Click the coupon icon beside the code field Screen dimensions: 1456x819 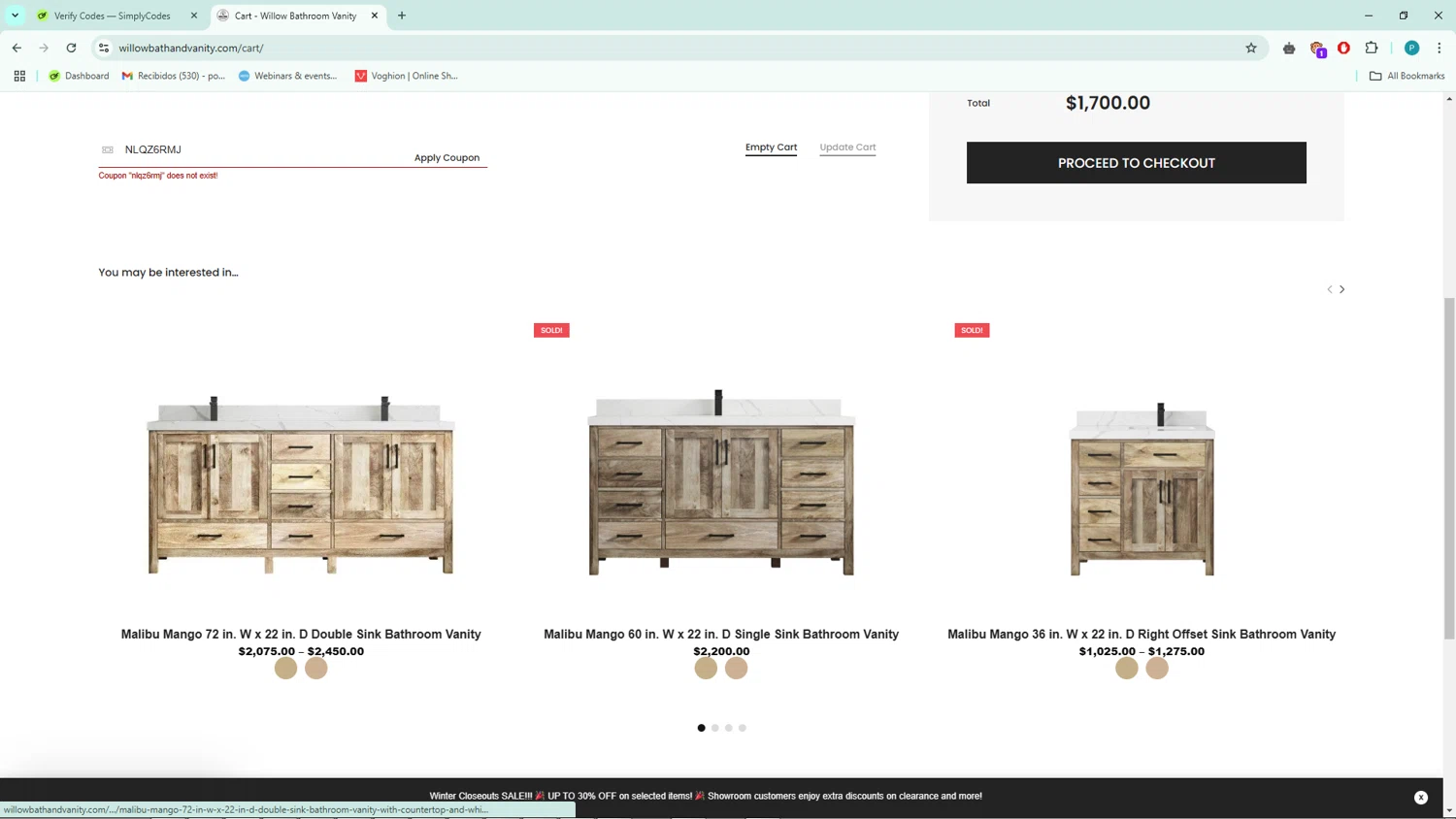tap(108, 149)
